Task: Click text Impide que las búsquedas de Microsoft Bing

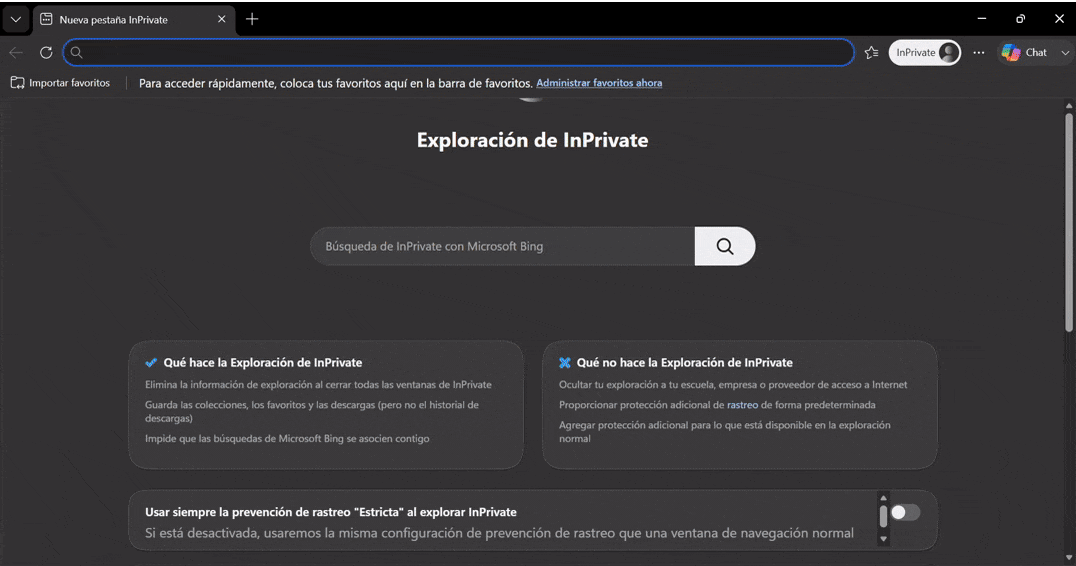Action: point(287,438)
